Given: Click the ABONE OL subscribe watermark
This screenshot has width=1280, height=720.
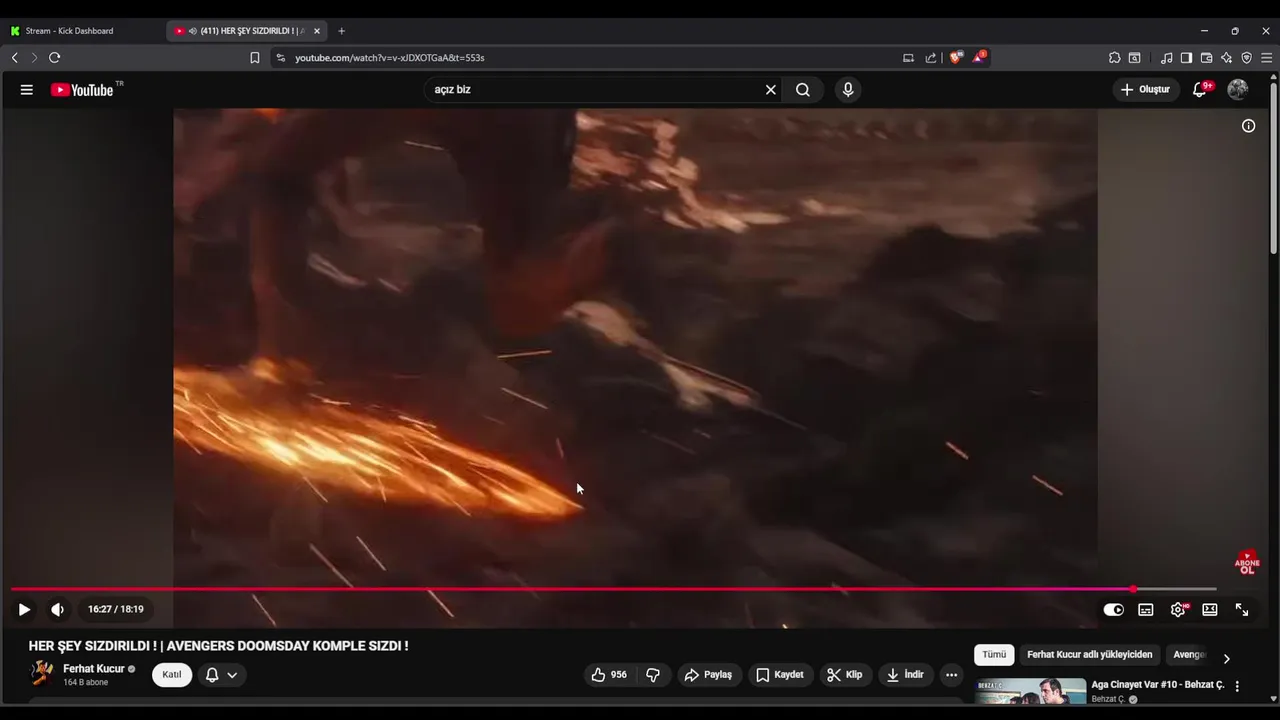Looking at the screenshot, I should 1247,563.
